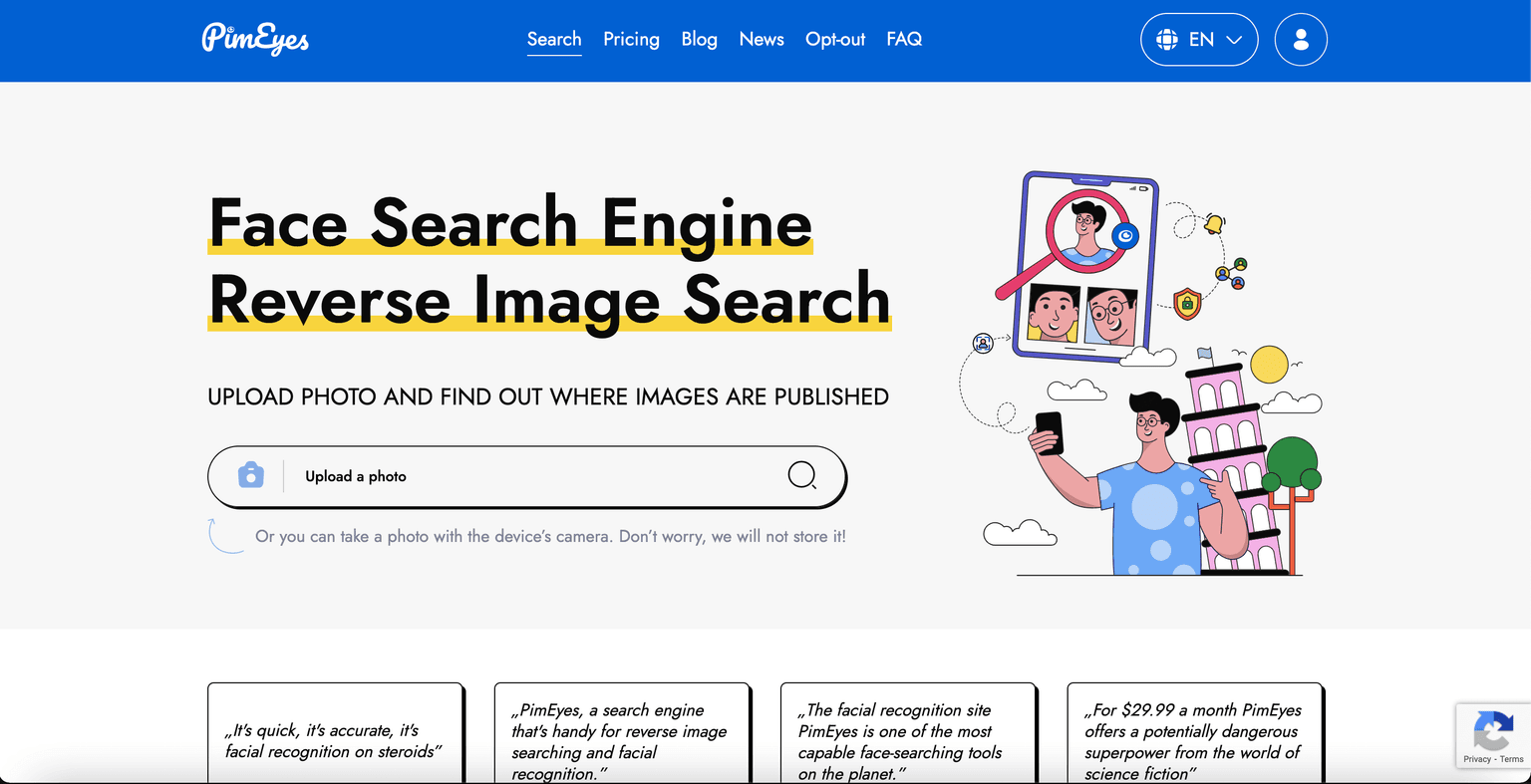Open the Blog menu item
The height and width of the screenshot is (784, 1531).
(699, 39)
